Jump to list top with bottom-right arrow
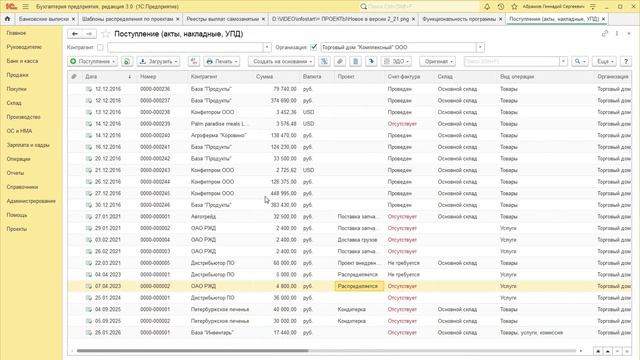 point(598,351)
